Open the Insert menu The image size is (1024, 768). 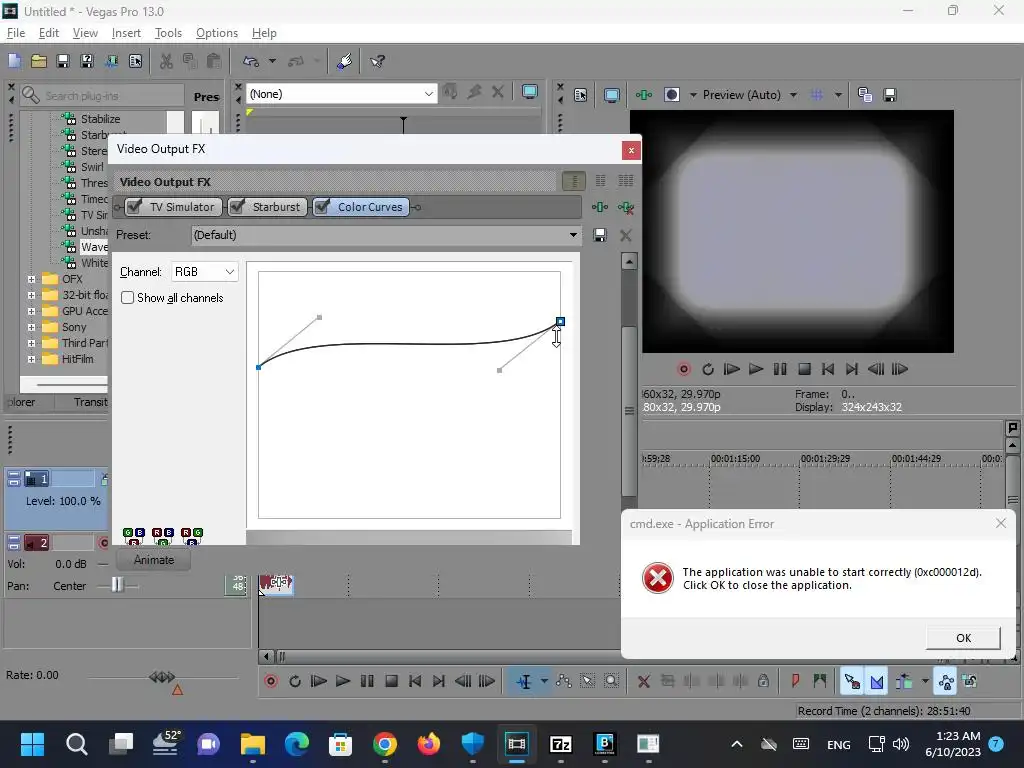pyautogui.click(x=126, y=33)
